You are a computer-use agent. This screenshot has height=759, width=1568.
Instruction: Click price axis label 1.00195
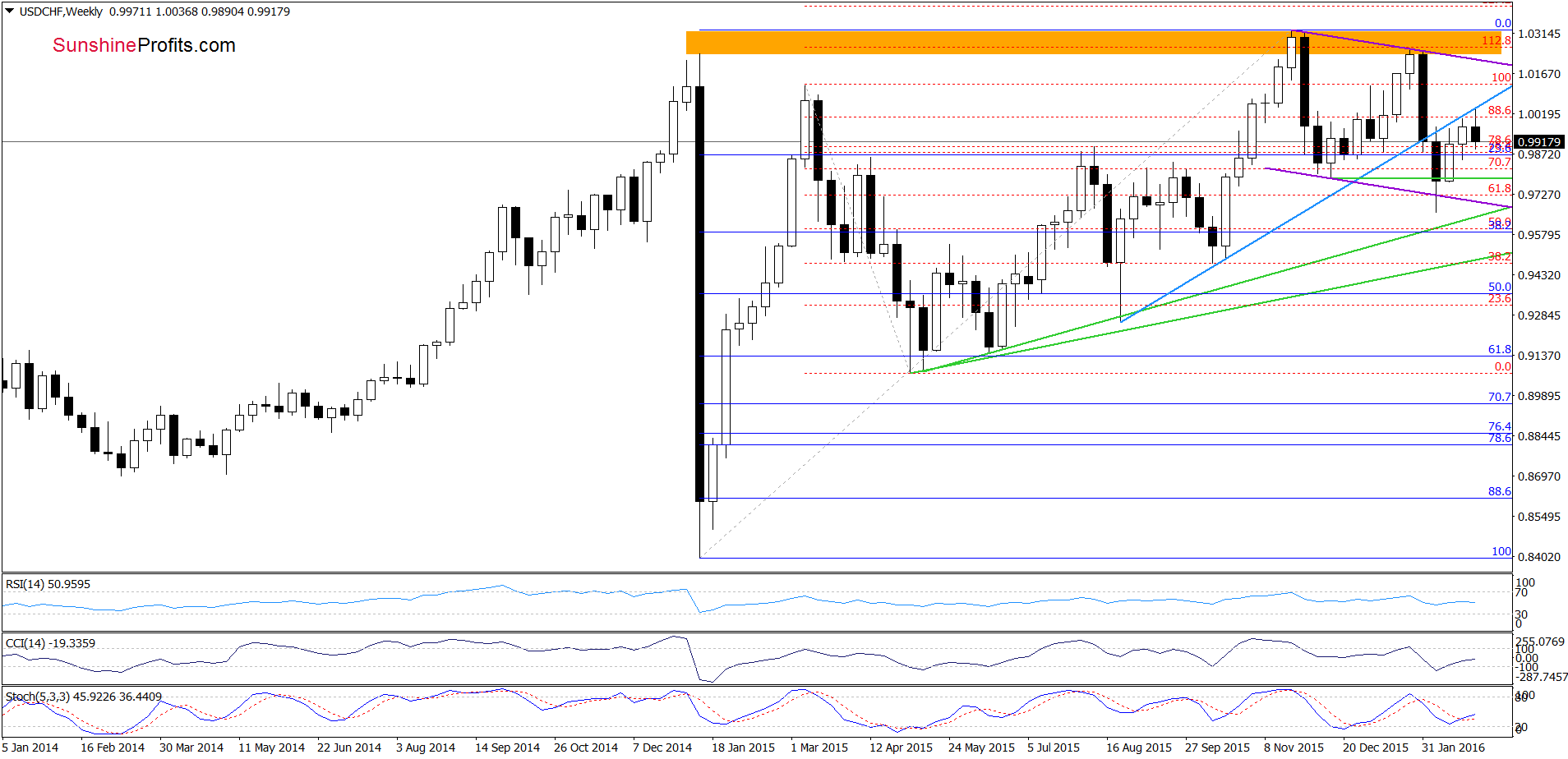[x=1539, y=114]
